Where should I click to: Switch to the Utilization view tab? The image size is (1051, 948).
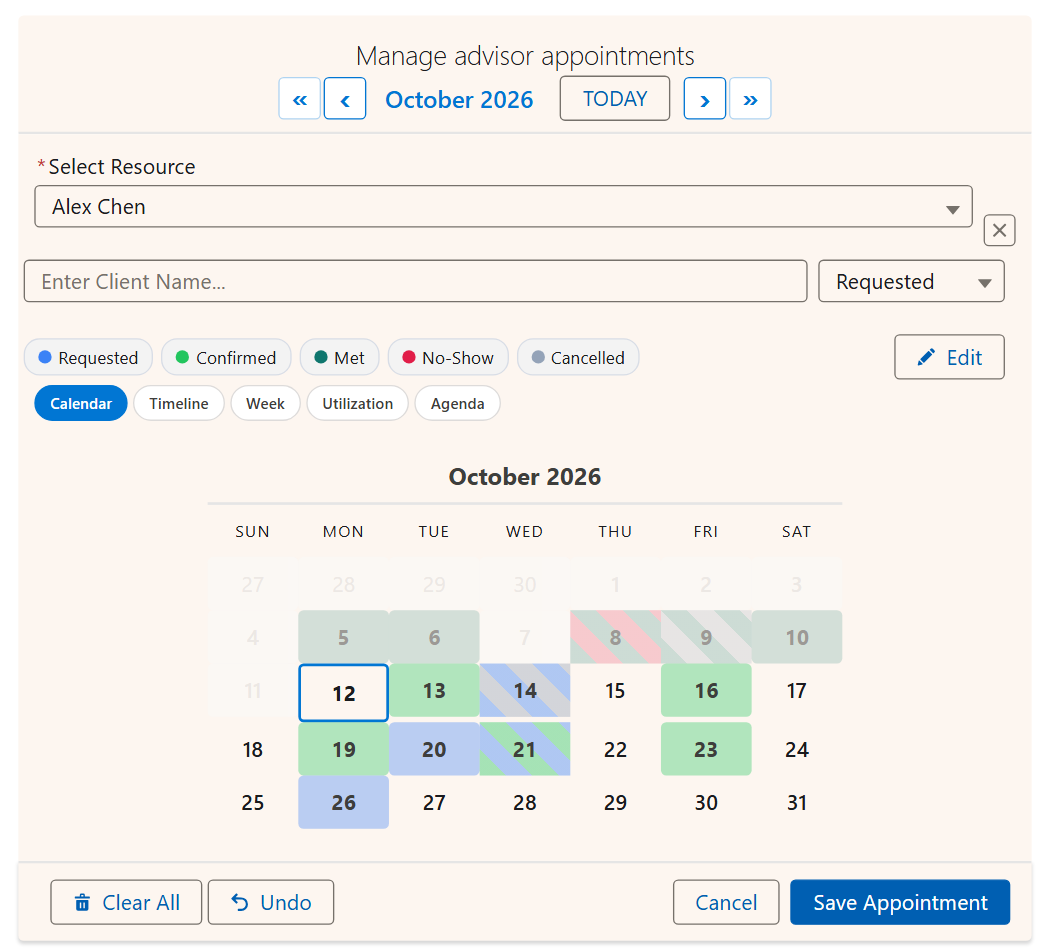click(x=357, y=403)
